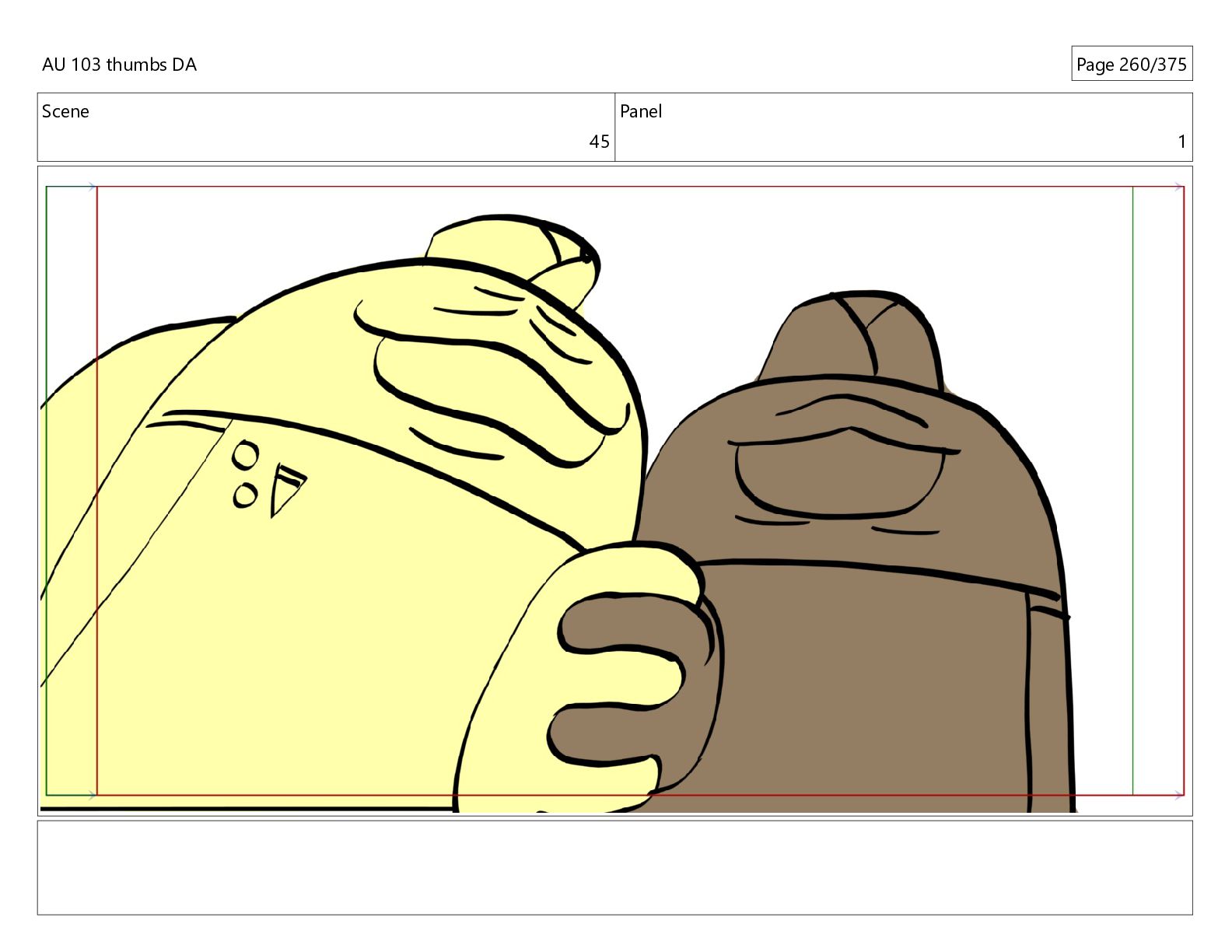Click the empty notes box below the panel
The height and width of the screenshot is (952, 1232).
point(614,867)
